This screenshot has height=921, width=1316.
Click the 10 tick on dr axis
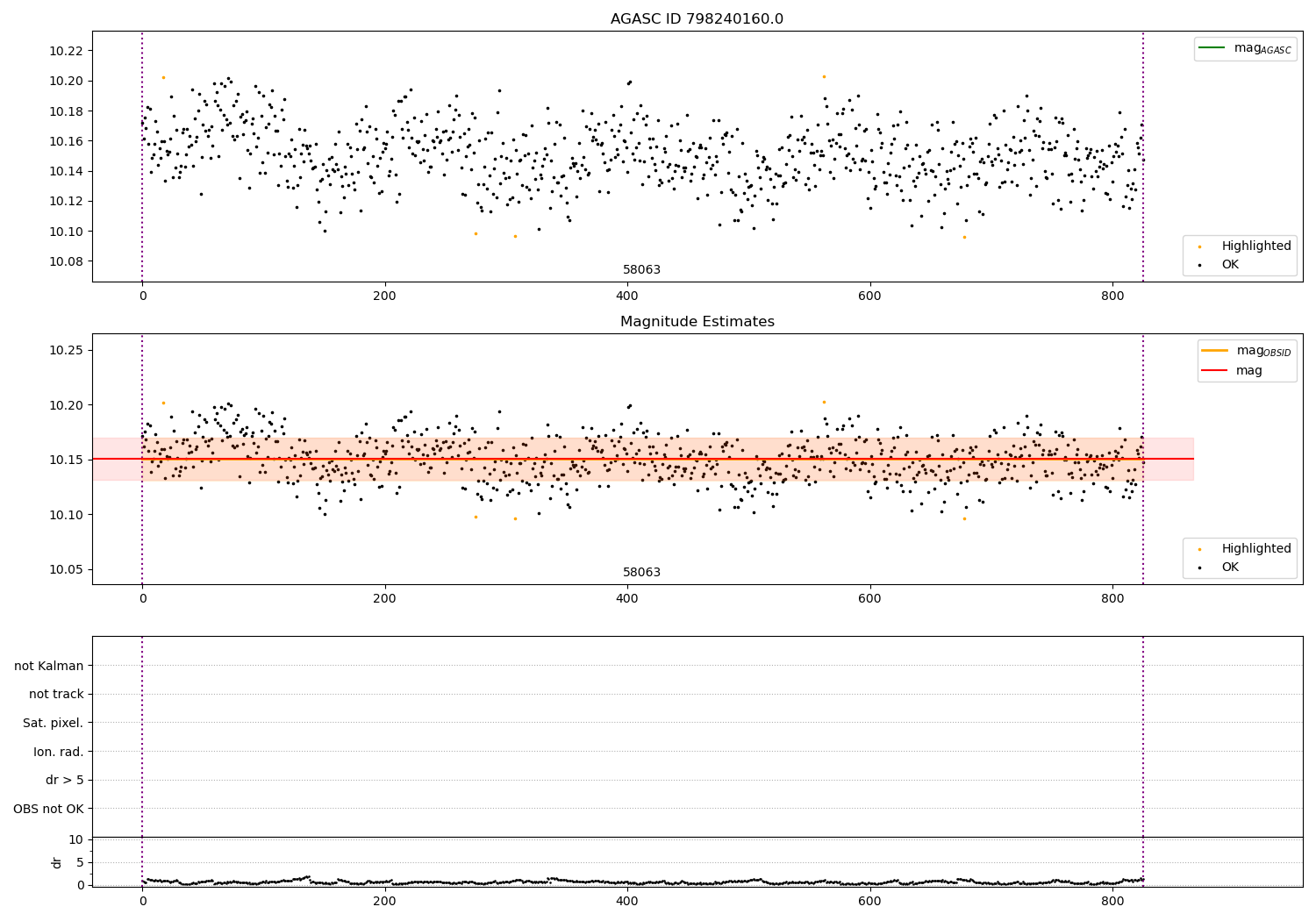(x=76, y=840)
